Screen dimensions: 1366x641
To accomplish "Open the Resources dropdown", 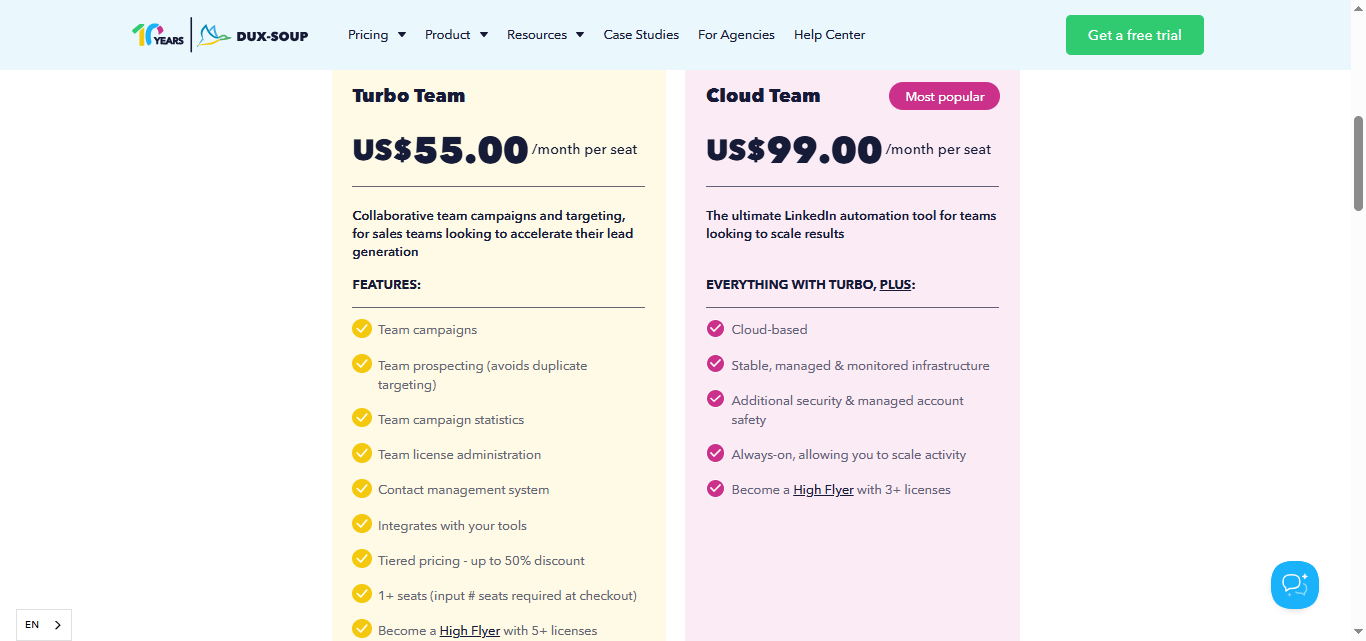I will pos(545,34).
